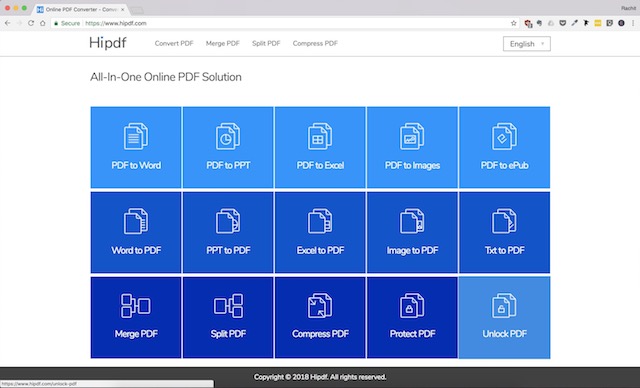Launch the Split PDF tool tile
The width and height of the screenshot is (640, 388).
[228, 317]
